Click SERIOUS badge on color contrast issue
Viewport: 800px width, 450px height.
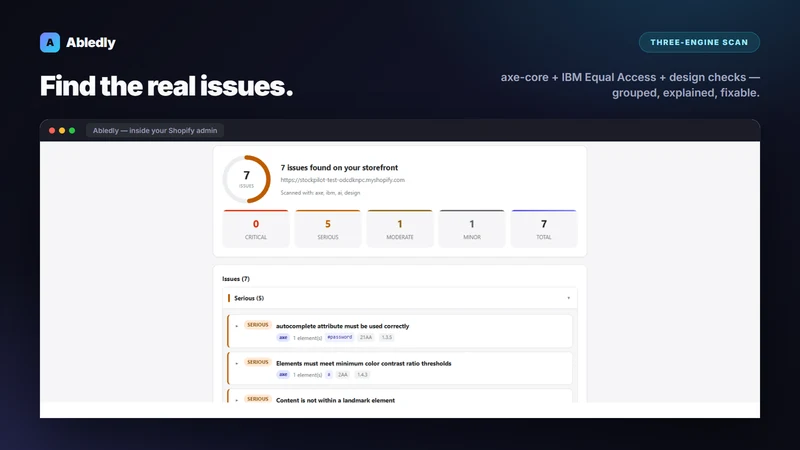tap(258, 362)
